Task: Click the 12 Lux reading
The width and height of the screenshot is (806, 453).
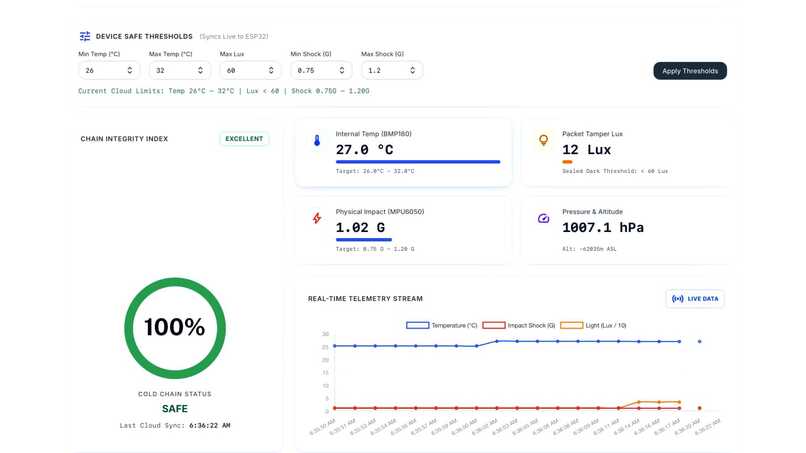Action: (x=587, y=150)
